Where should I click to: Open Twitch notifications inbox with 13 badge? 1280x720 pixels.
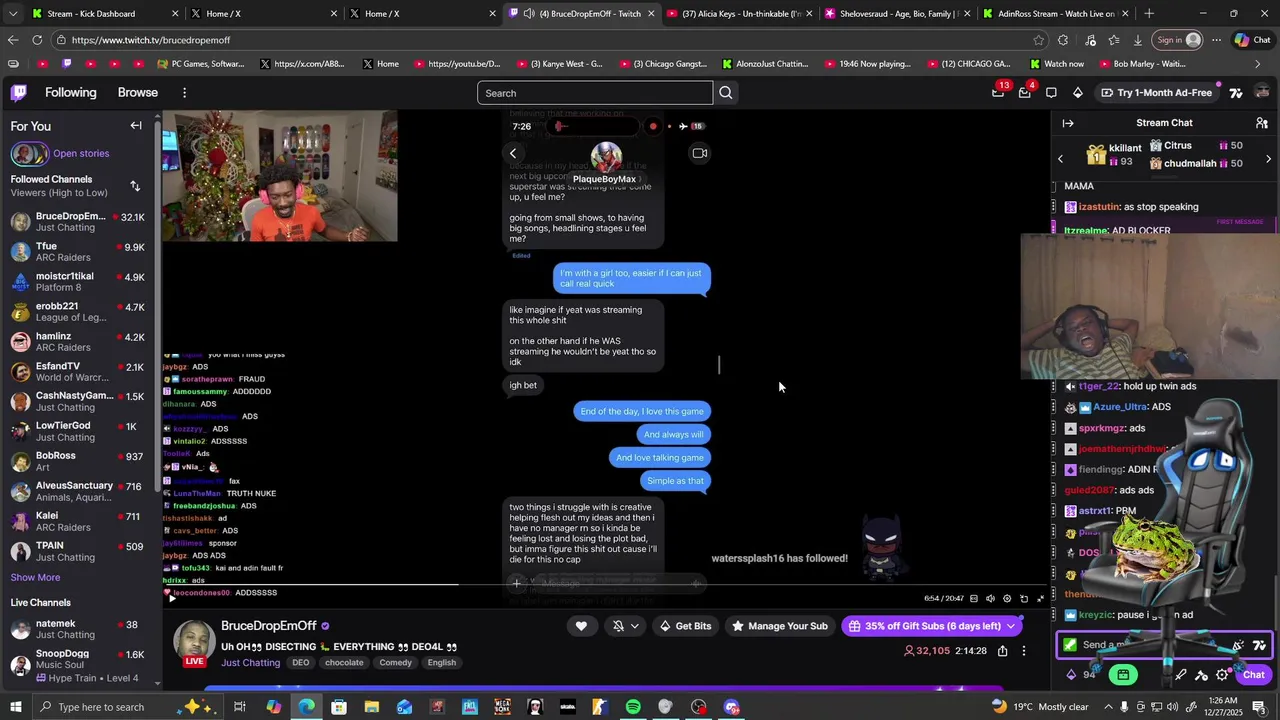(x=998, y=92)
